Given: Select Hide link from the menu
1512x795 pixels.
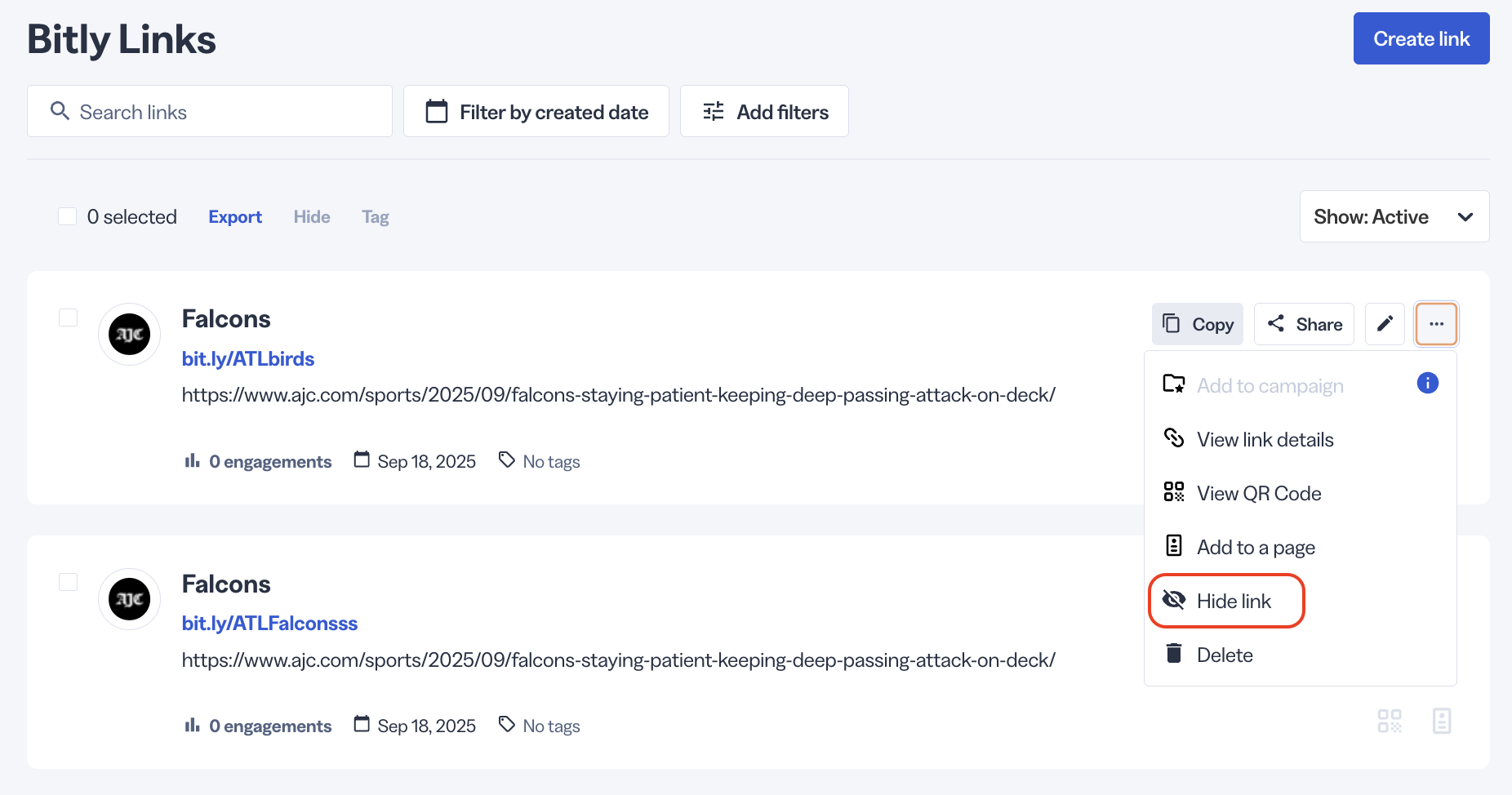Looking at the screenshot, I should [1233, 600].
